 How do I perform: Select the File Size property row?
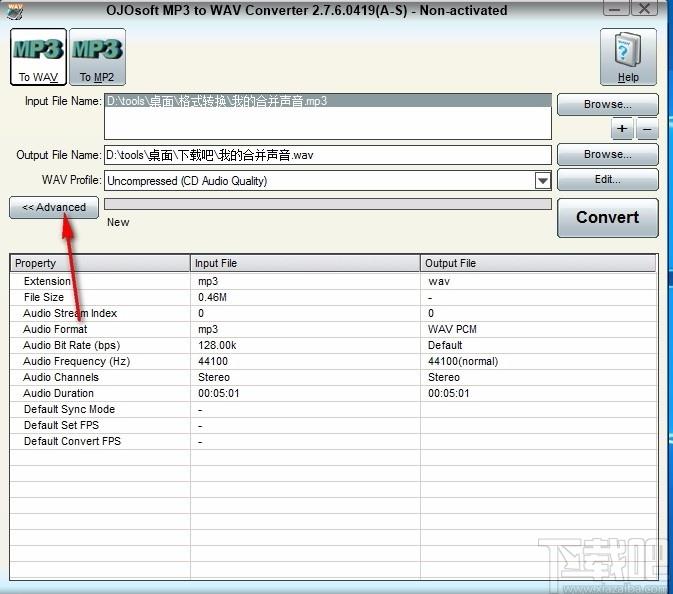pos(333,297)
